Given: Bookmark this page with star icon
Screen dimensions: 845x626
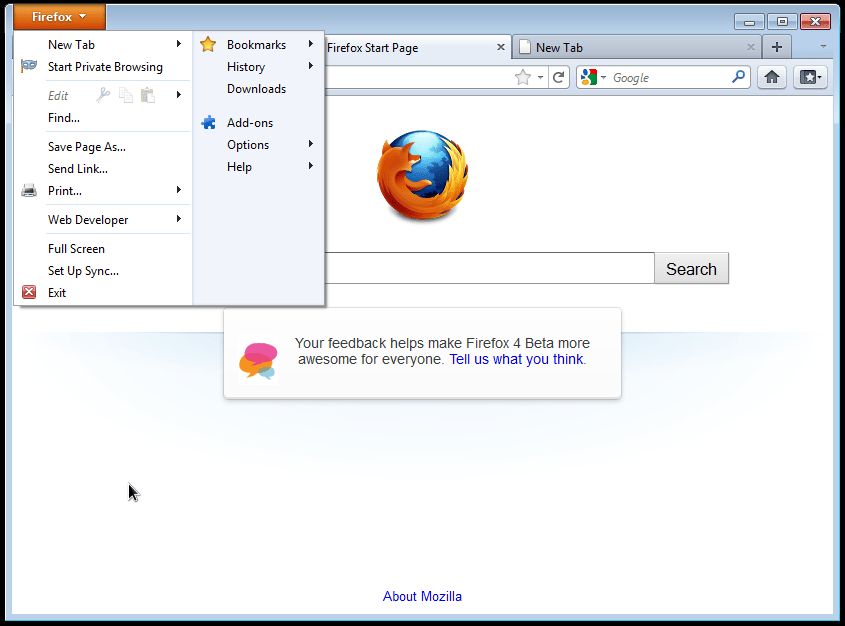Looking at the screenshot, I should [523, 78].
